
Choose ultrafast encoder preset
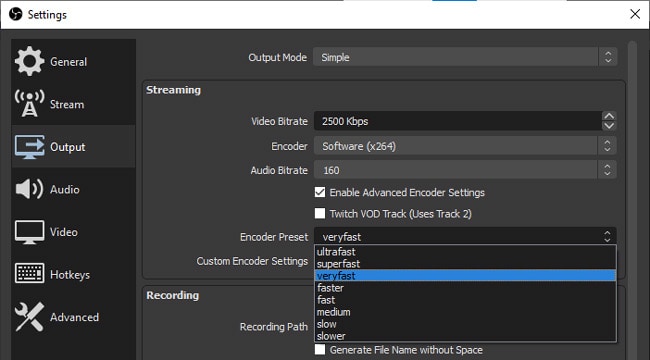coord(465,251)
